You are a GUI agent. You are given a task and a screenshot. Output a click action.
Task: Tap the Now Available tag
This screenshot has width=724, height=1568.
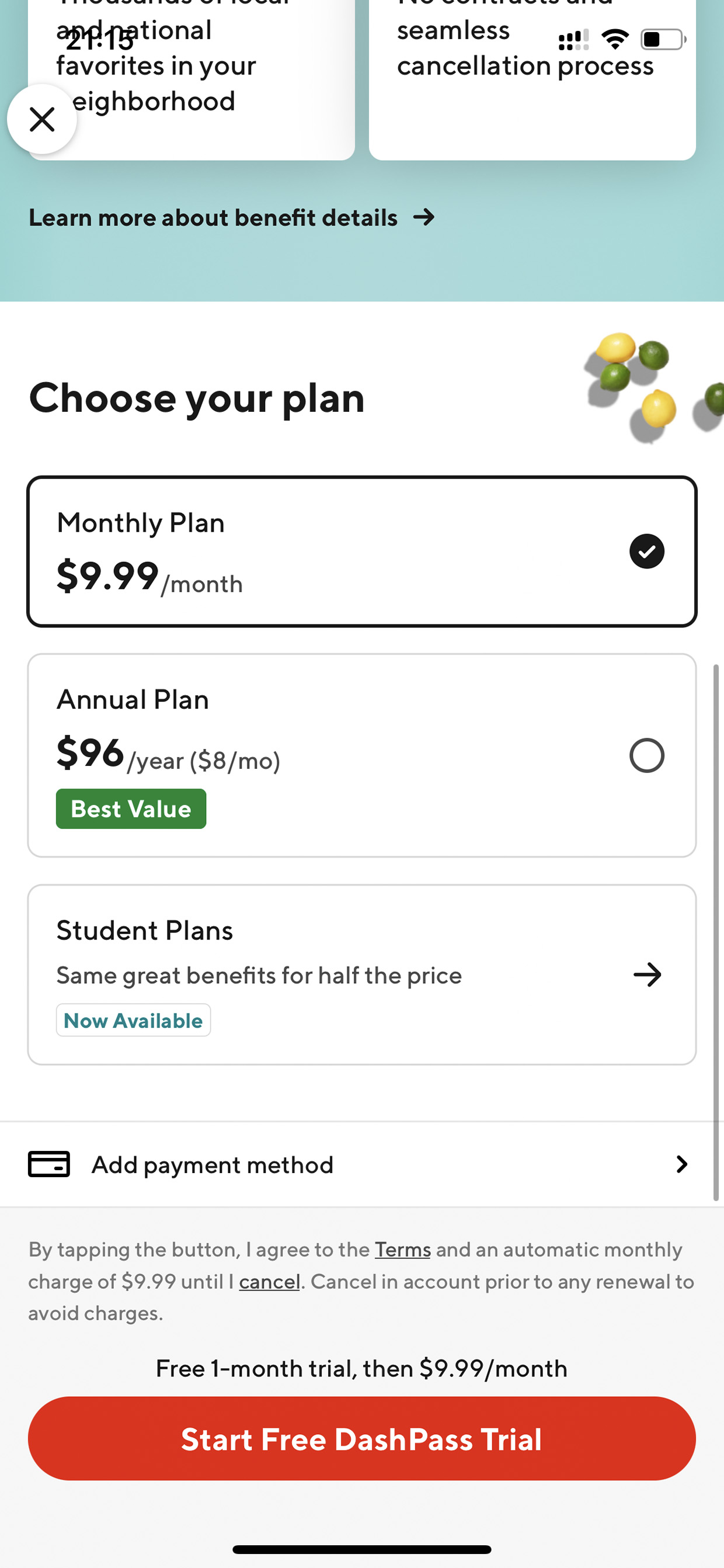[x=133, y=1020]
